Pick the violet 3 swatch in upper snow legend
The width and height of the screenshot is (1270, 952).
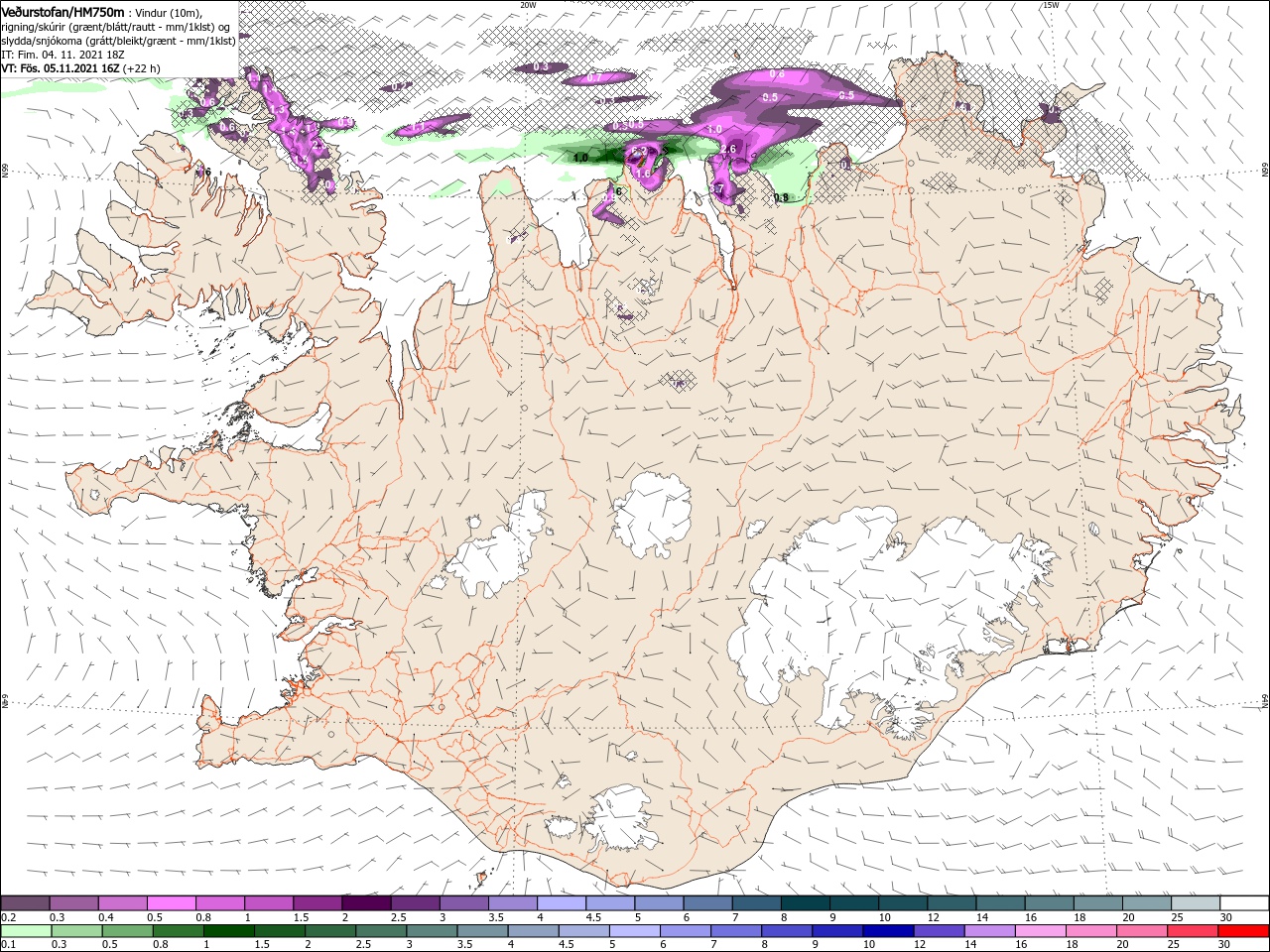[462, 902]
